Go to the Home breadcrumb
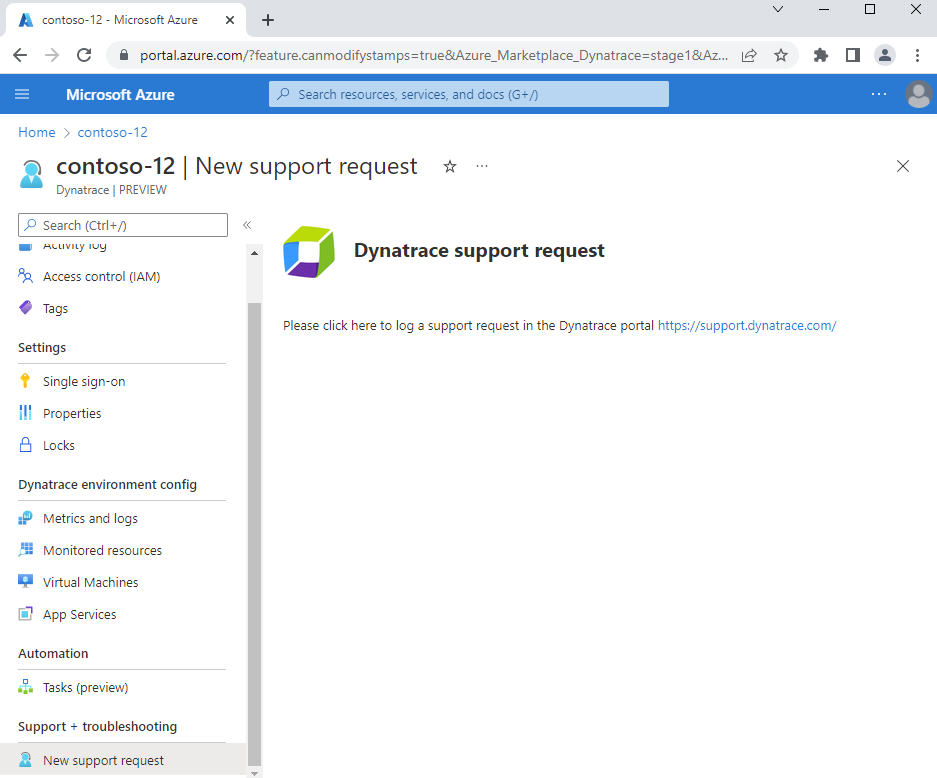Screen dimensions: 937x778 point(36,132)
